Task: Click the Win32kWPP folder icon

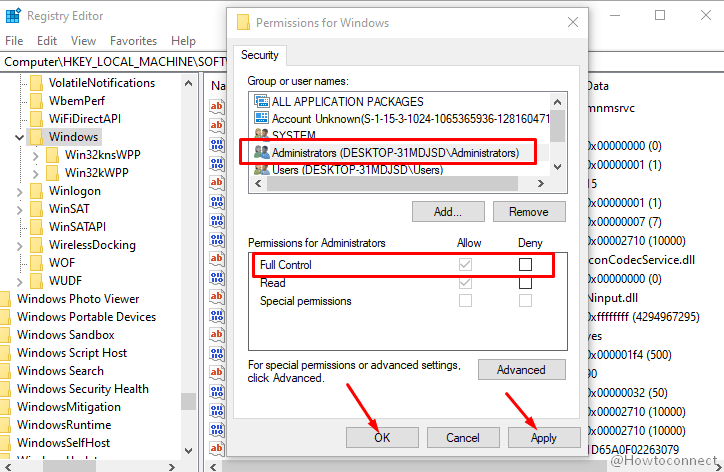Action: 53,173
